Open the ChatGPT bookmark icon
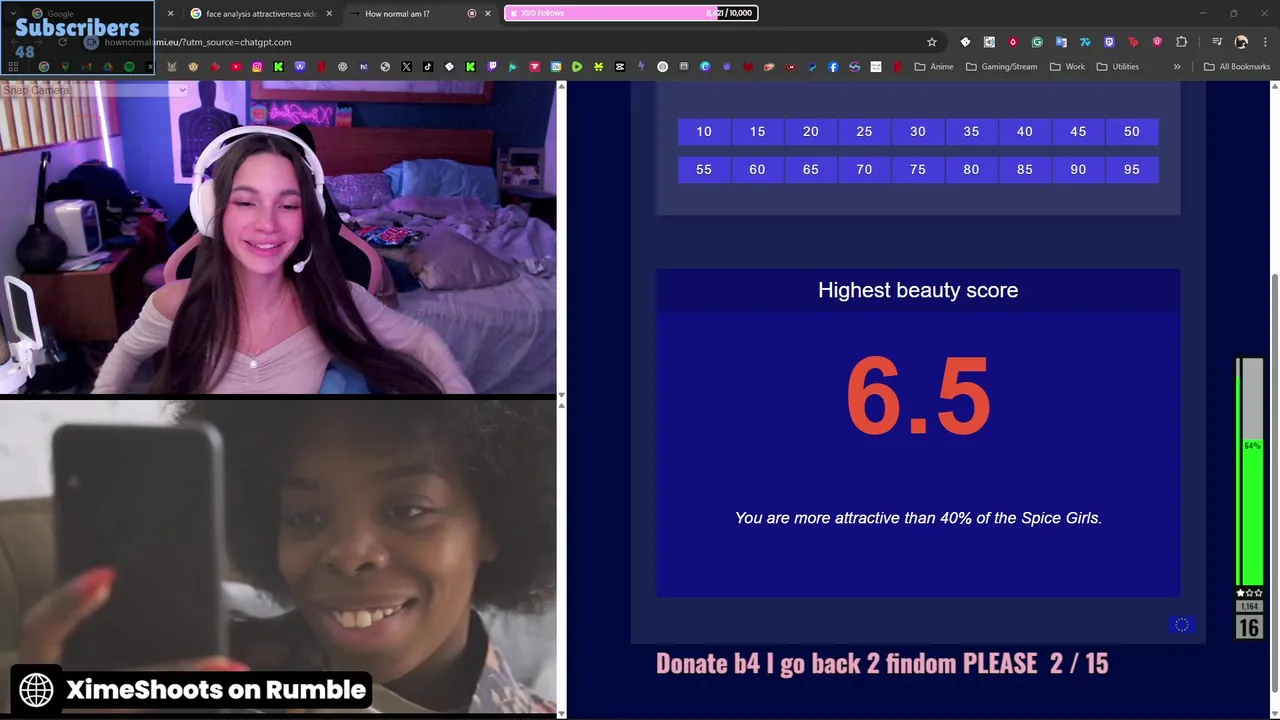1280x720 pixels. 343,67
